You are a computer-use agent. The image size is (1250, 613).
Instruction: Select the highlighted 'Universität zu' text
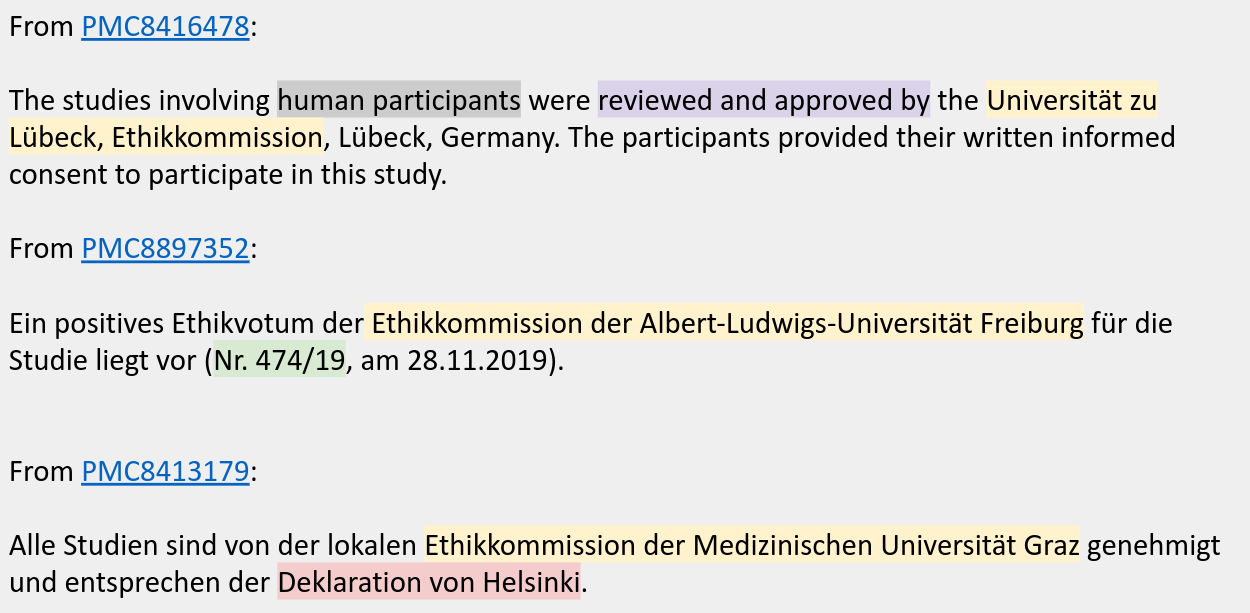click(x=1071, y=100)
